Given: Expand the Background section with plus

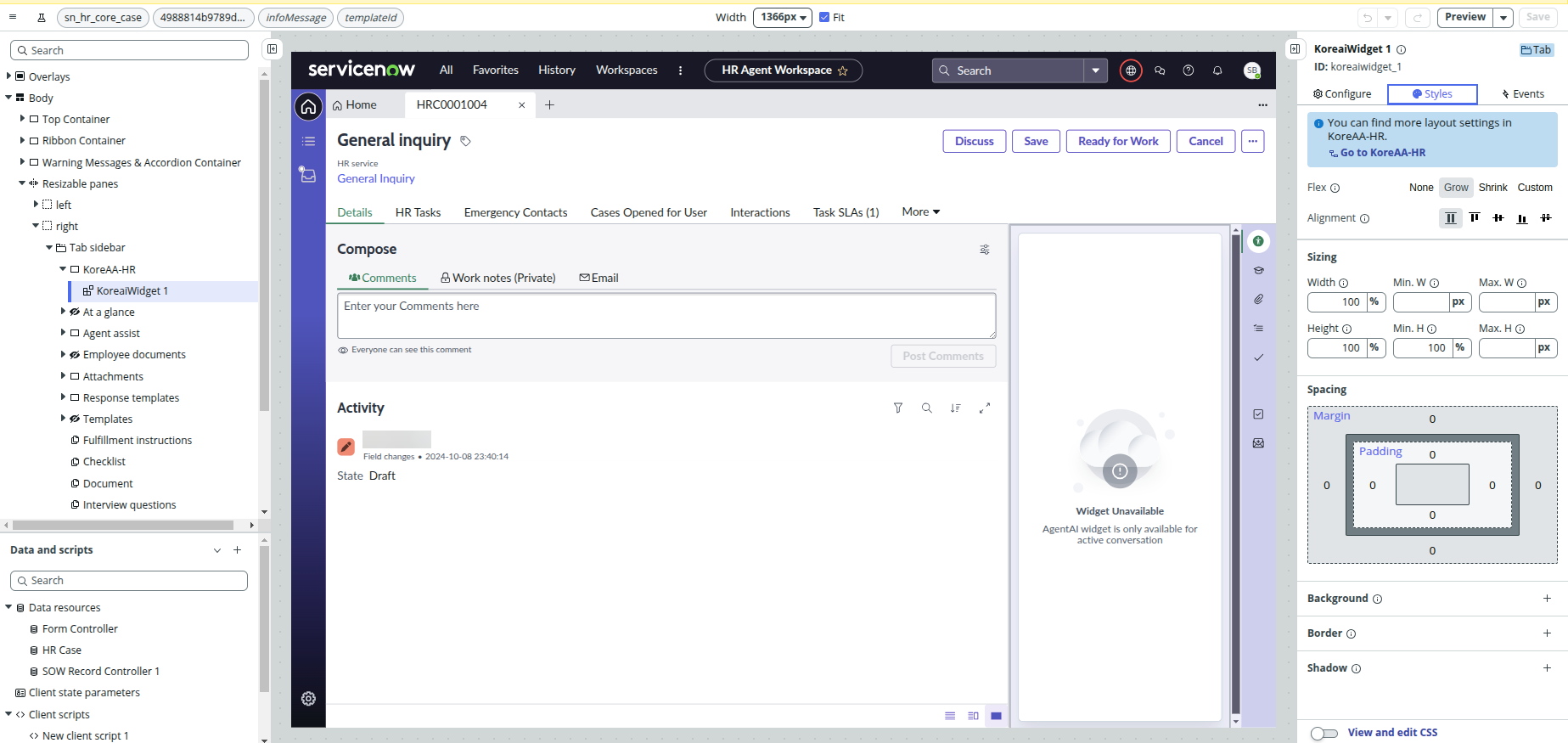Looking at the screenshot, I should pos(1547,599).
